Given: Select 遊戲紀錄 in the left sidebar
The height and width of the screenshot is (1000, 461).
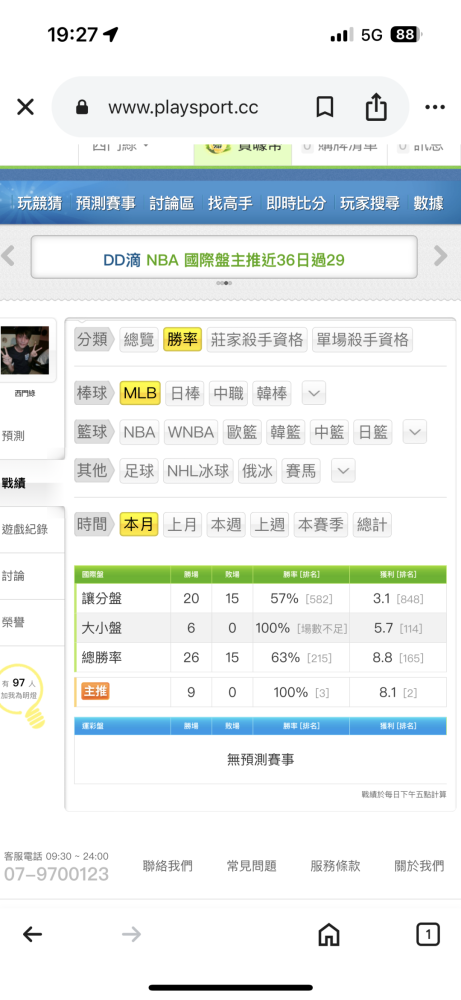Looking at the screenshot, I should coord(25,529).
